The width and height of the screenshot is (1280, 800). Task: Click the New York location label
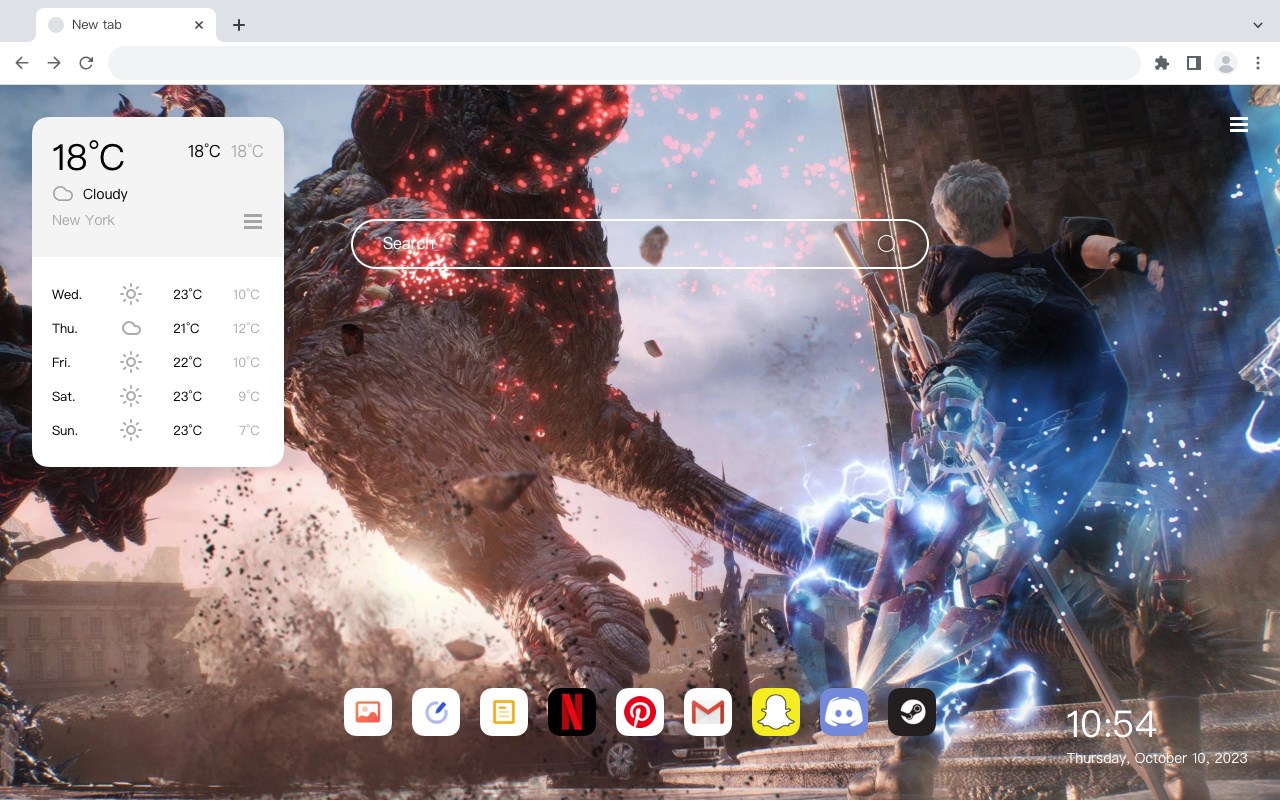tap(83, 220)
